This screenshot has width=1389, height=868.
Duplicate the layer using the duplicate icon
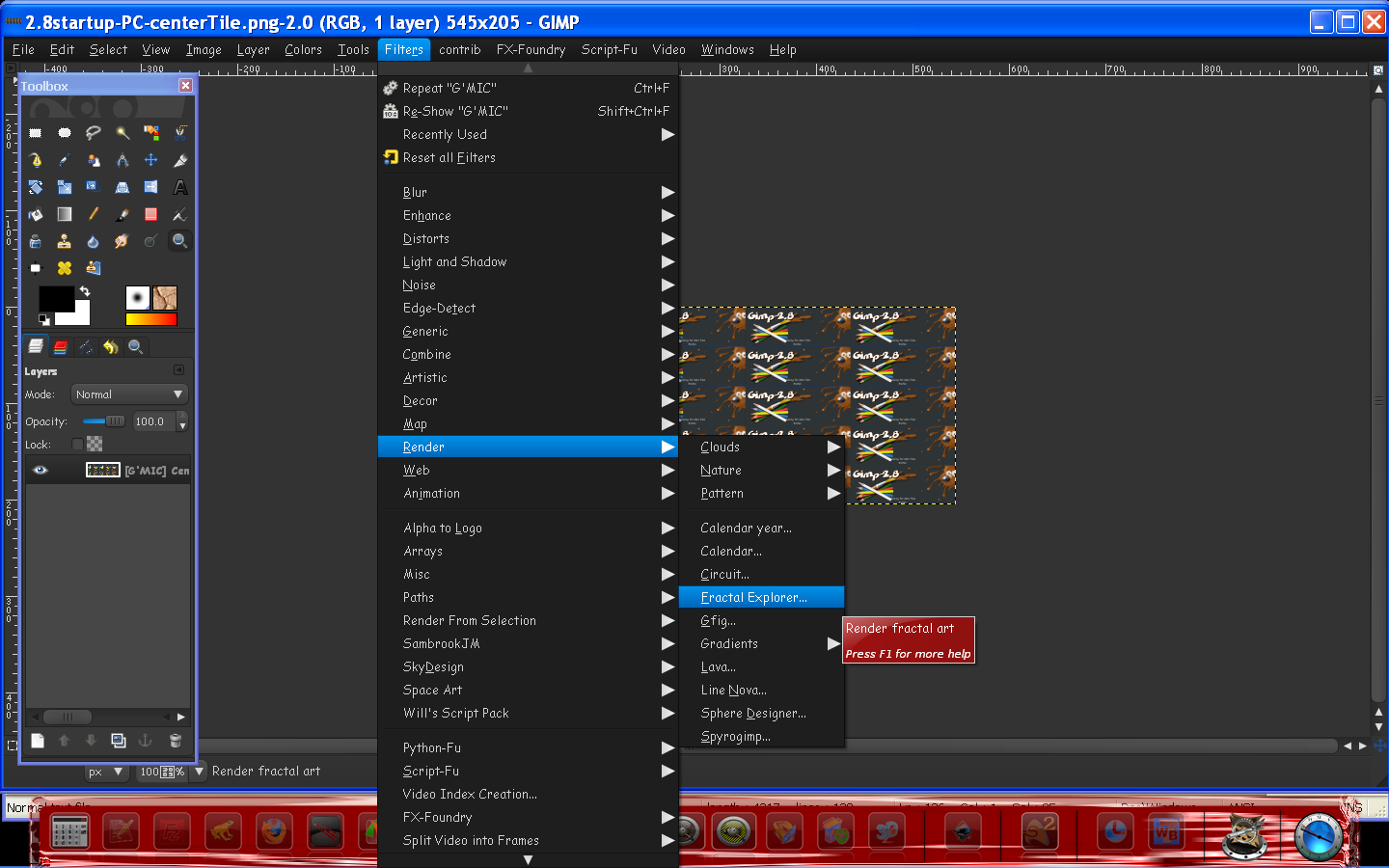click(119, 741)
